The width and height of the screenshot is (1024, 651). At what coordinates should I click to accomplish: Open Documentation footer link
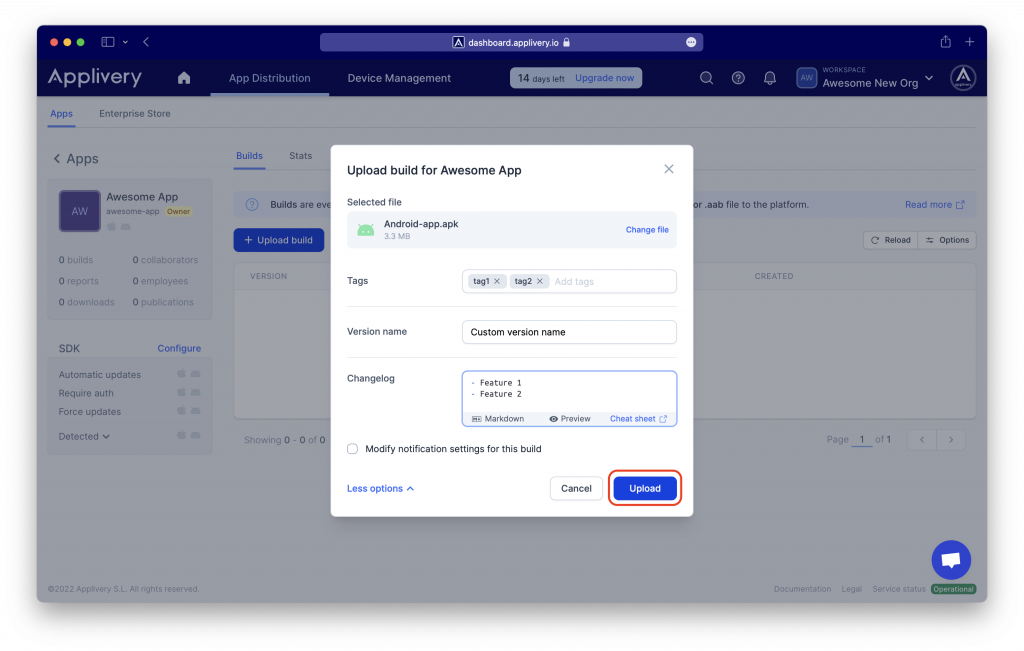click(802, 589)
